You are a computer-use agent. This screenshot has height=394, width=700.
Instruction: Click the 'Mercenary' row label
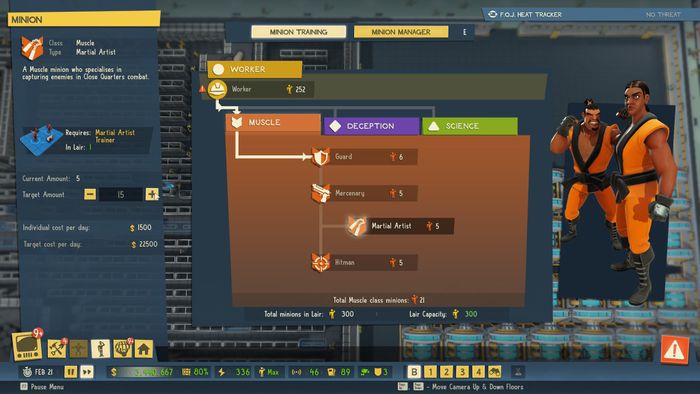coord(350,193)
